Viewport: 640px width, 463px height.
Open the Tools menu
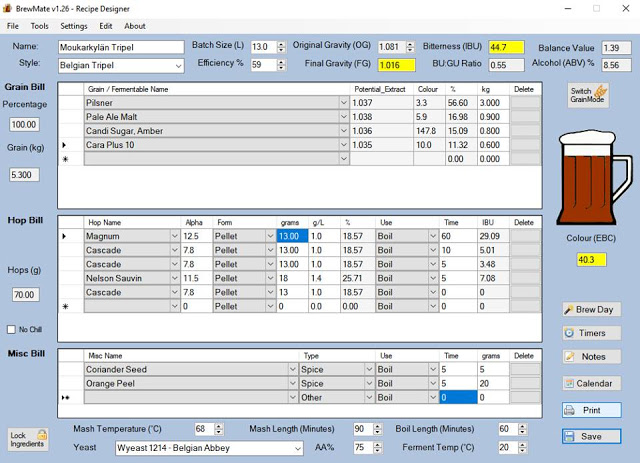tap(39, 26)
